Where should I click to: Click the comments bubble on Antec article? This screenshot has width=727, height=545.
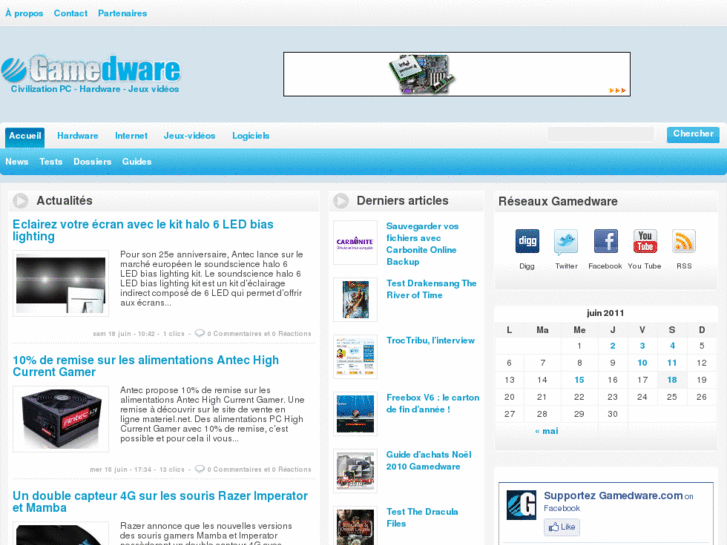[x=200, y=469]
